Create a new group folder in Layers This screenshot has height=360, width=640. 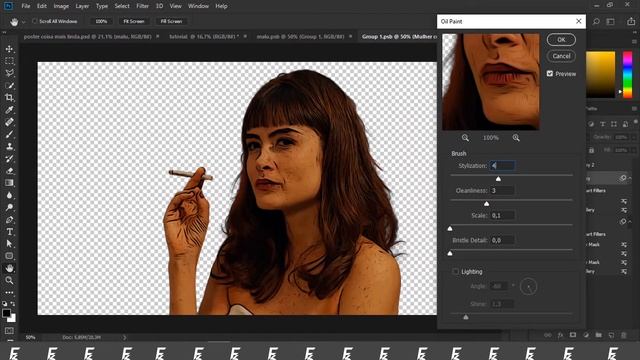(x=598, y=335)
